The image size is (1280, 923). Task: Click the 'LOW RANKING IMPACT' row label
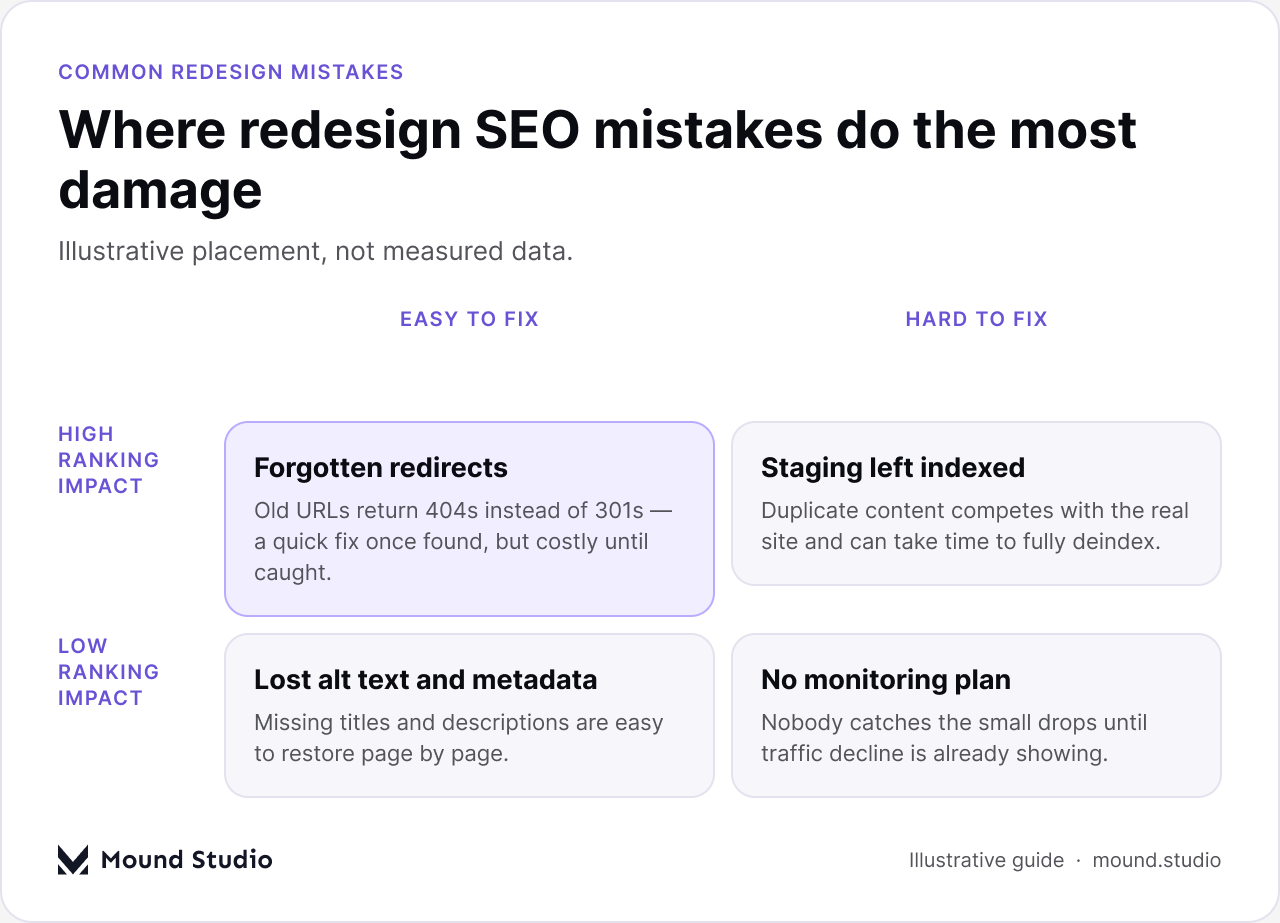tap(108, 672)
